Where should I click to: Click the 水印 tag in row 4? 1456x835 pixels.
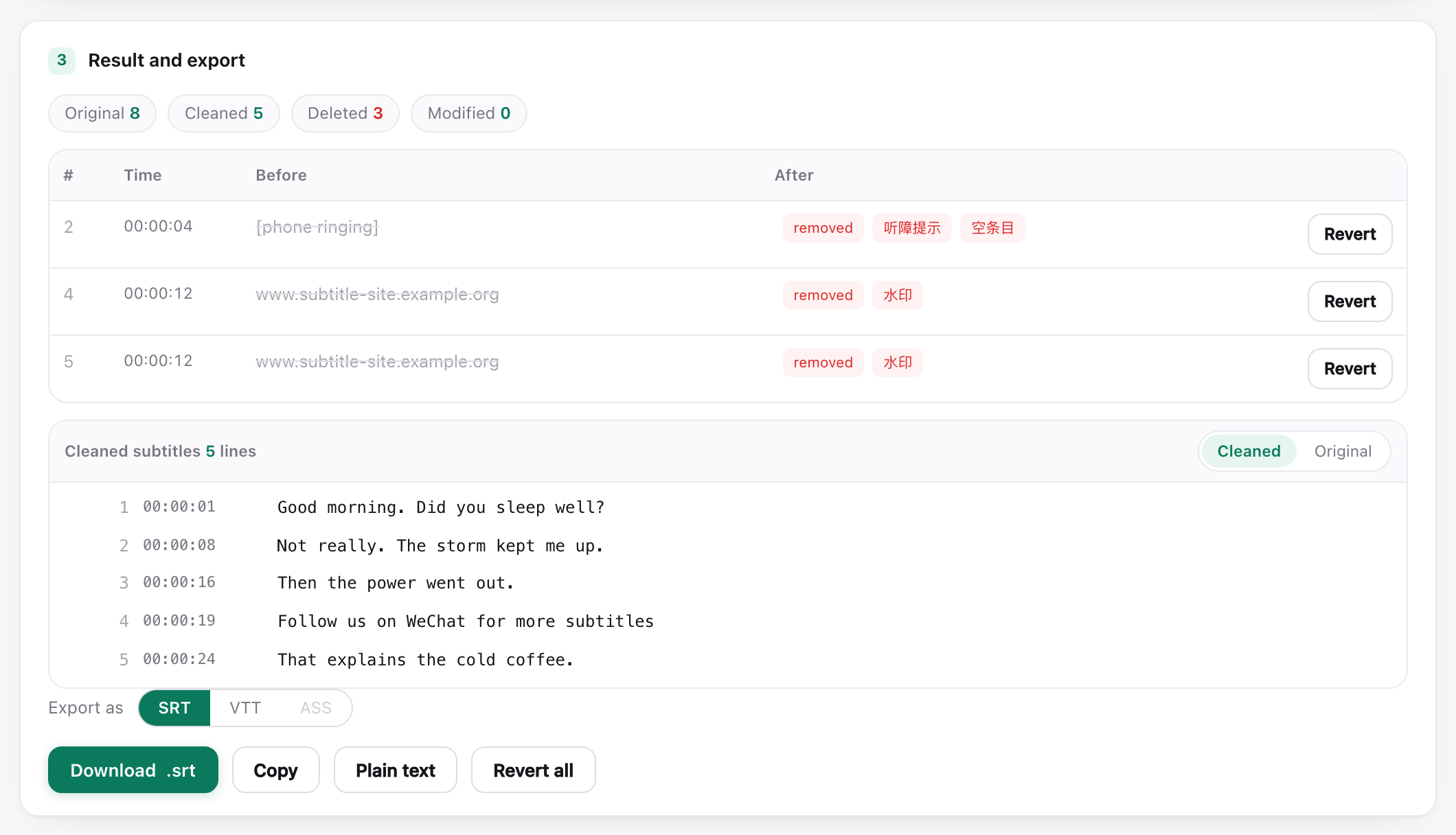[x=898, y=295]
